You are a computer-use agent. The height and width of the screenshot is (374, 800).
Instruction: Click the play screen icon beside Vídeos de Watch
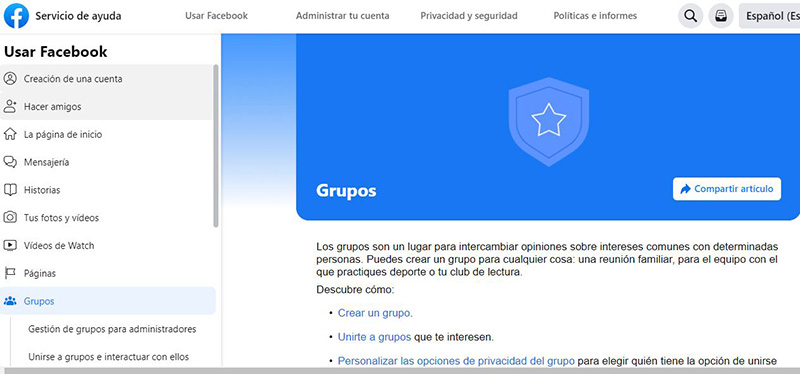tap(10, 245)
